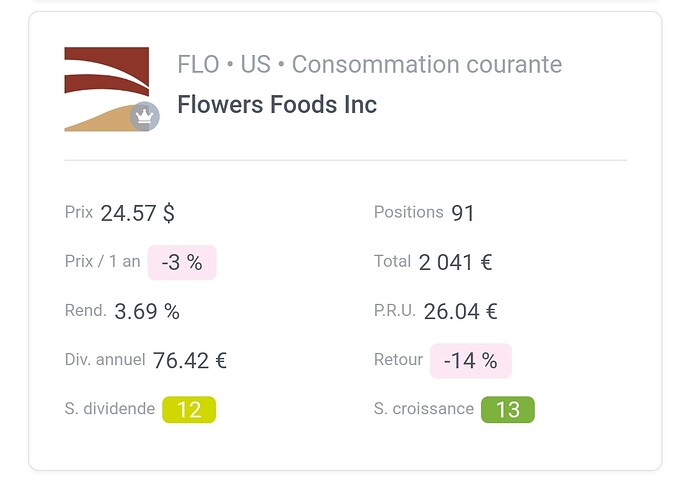Click the Rend. label
690x480 pixels.
[85, 310]
